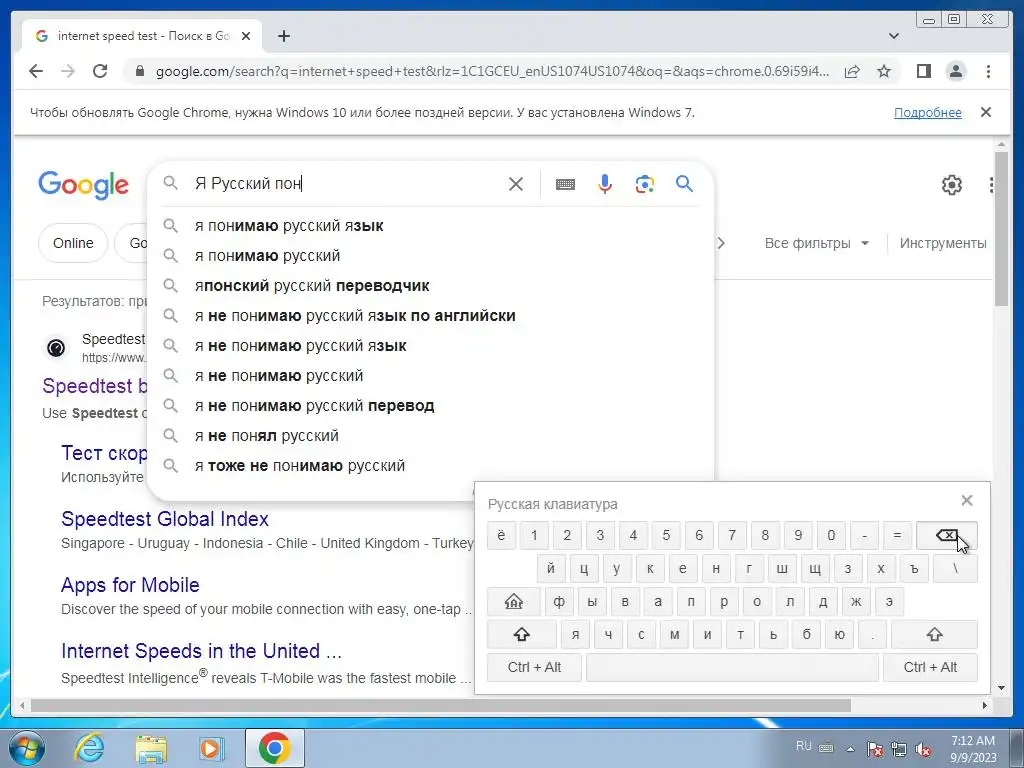The image size is (1024, 768).
Task: Open the Action Center flag tray icon
Action: coord(875,749)
